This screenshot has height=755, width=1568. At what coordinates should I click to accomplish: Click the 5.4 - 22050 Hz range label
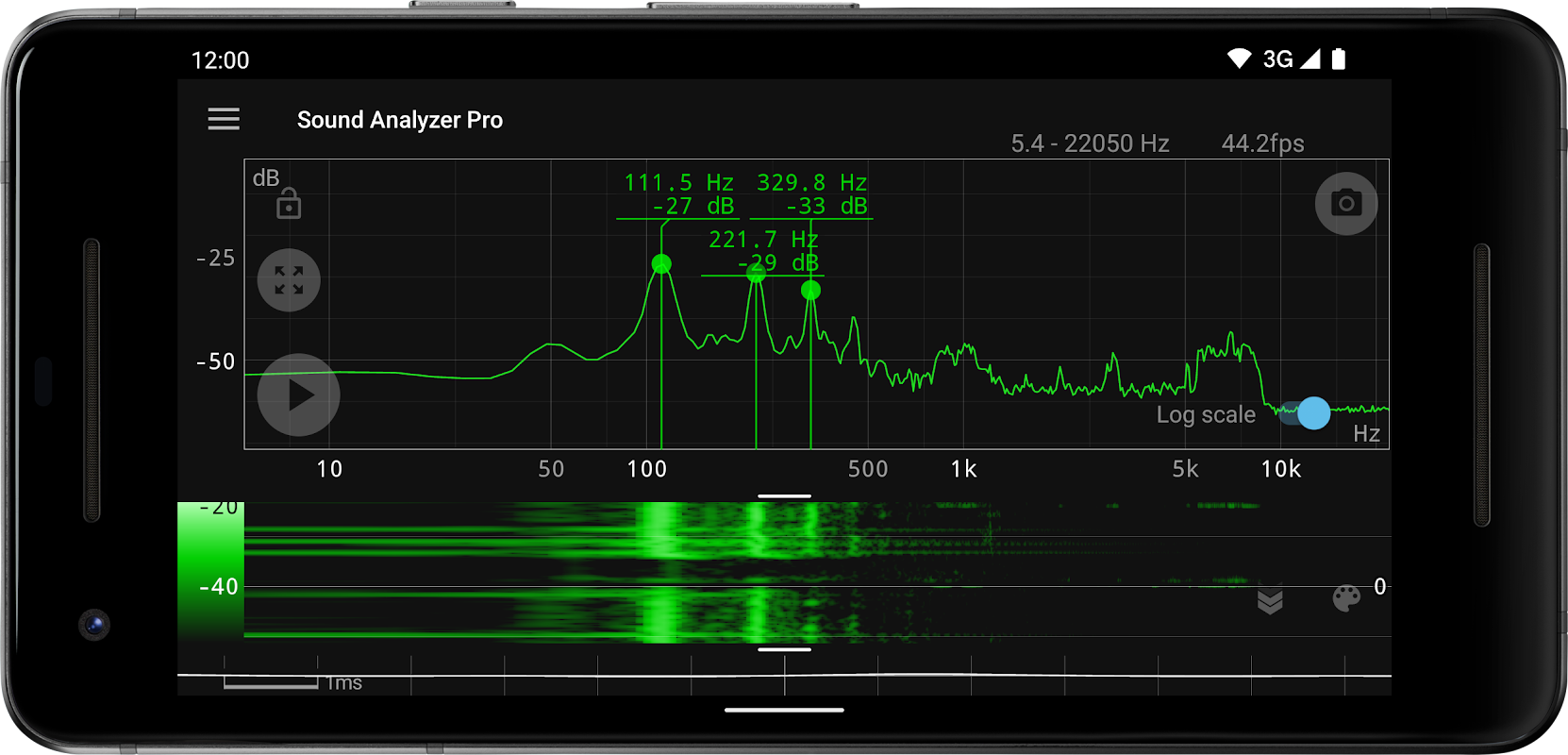click(x=1090, y=143)
